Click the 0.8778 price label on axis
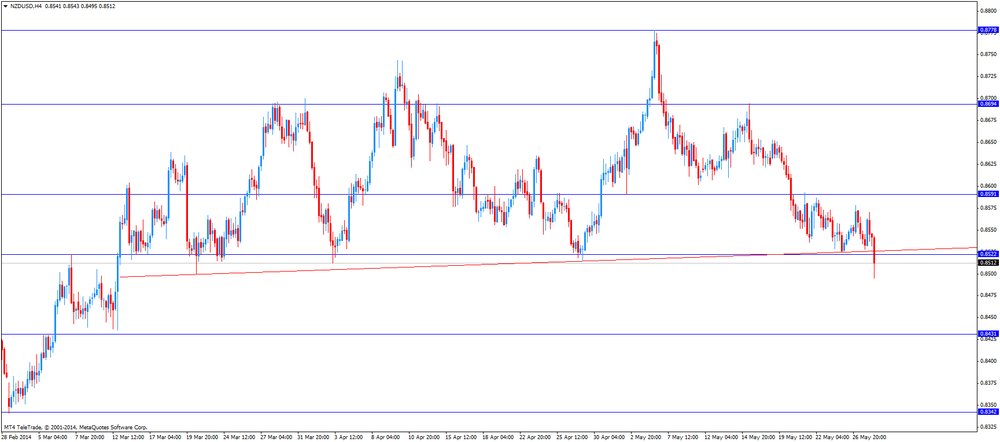Image resolution: width=1000 pixels, height=442 pixels. (x=988, y=30)
